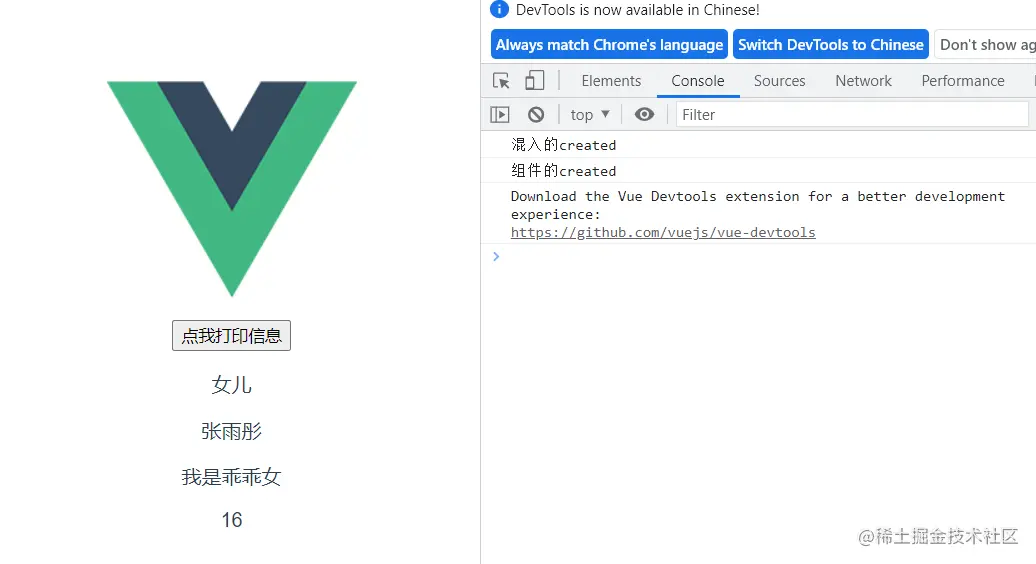Switch to the Sources tab

click(x=780, y=81)
